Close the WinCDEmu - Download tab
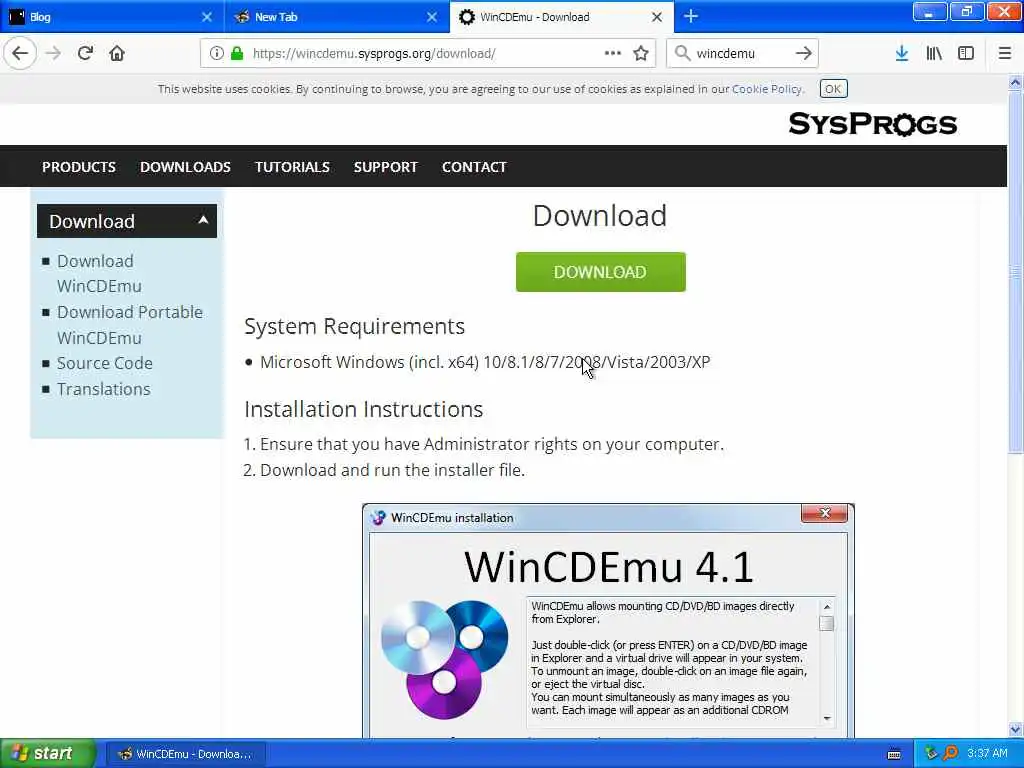The height and width of the screenshot is (768, 1024). click(x=657, y=17)
